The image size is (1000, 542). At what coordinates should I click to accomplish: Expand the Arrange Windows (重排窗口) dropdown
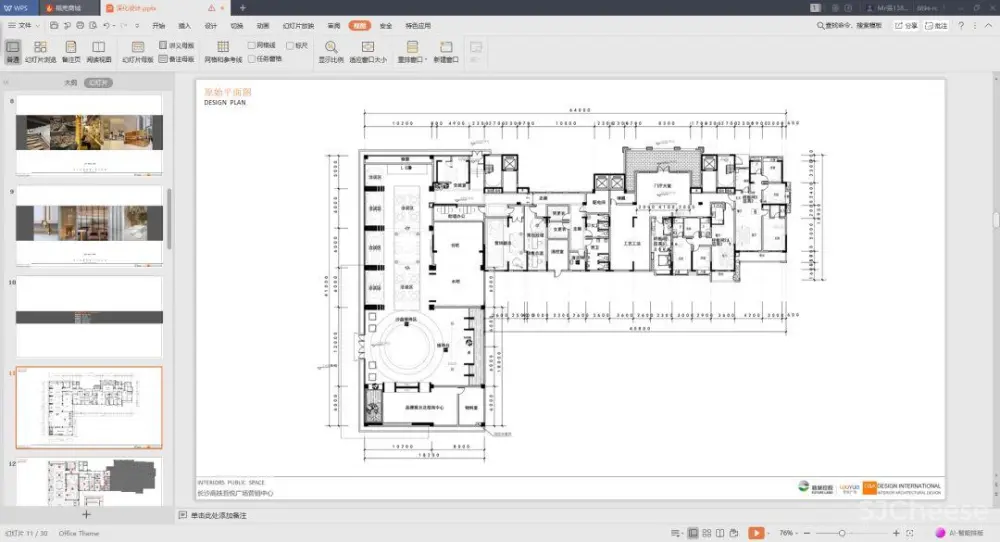[x=411, y=52]
